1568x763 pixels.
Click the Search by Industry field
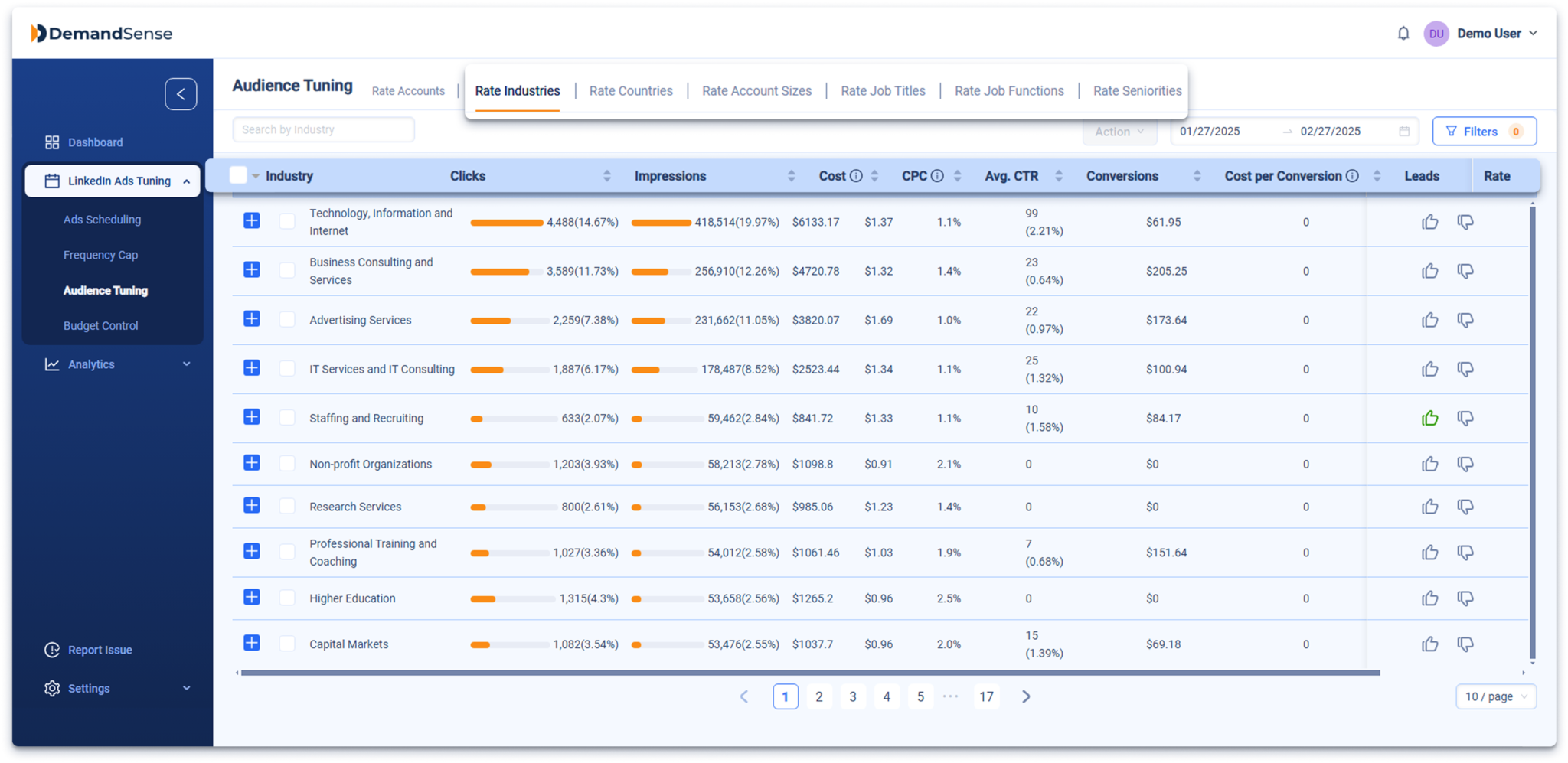coord(323,129)
